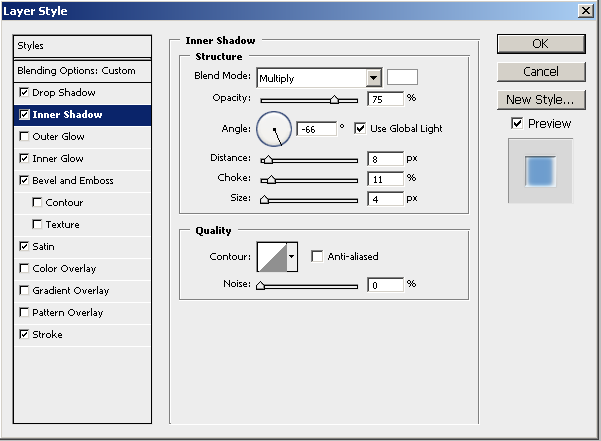Click the Cancel button
The image size is (601, 441).
point(540,72)
